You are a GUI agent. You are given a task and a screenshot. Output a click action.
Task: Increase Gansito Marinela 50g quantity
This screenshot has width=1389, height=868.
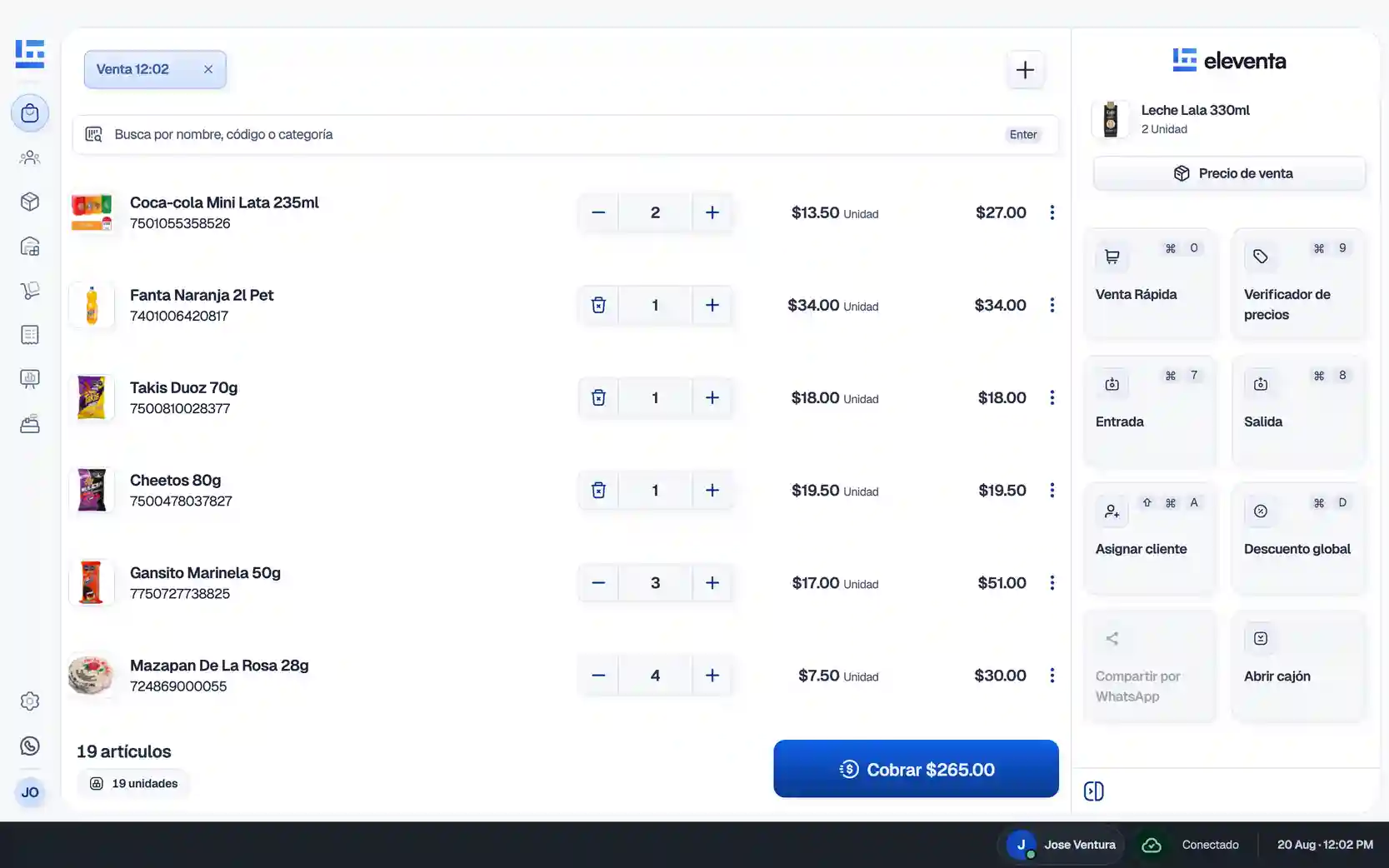712,582
